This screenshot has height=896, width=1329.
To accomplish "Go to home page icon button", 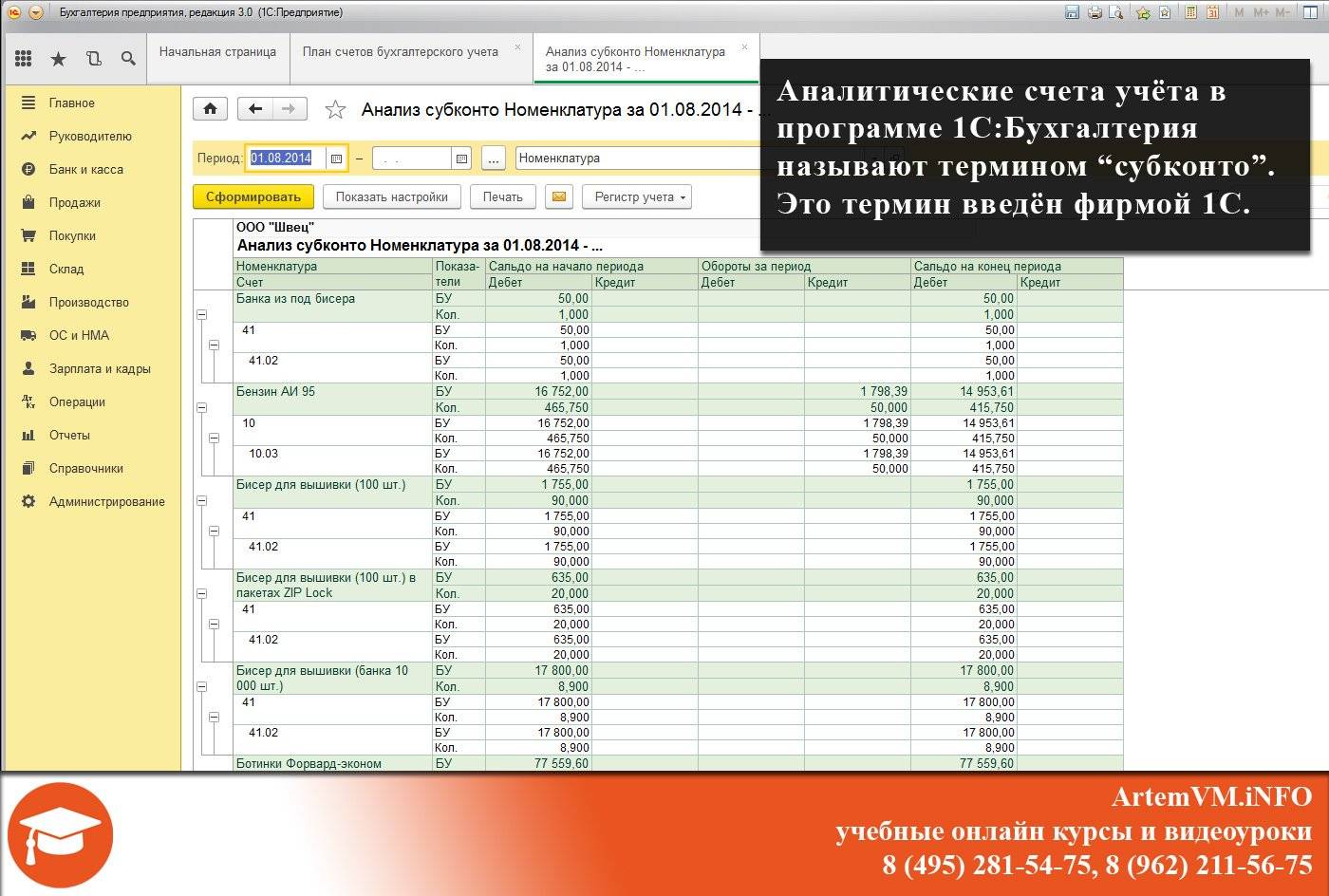I will pos(210,109).
